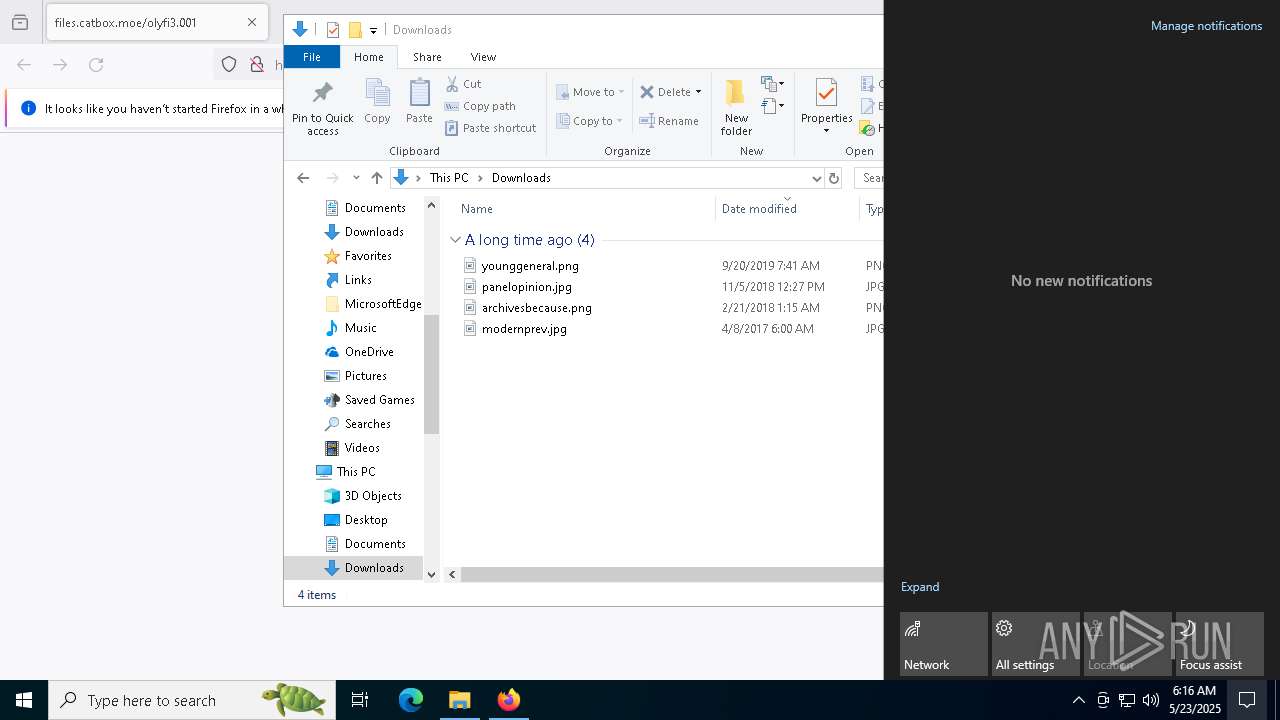Close the files.catbox.moe Firefox tab

[252, 22]
